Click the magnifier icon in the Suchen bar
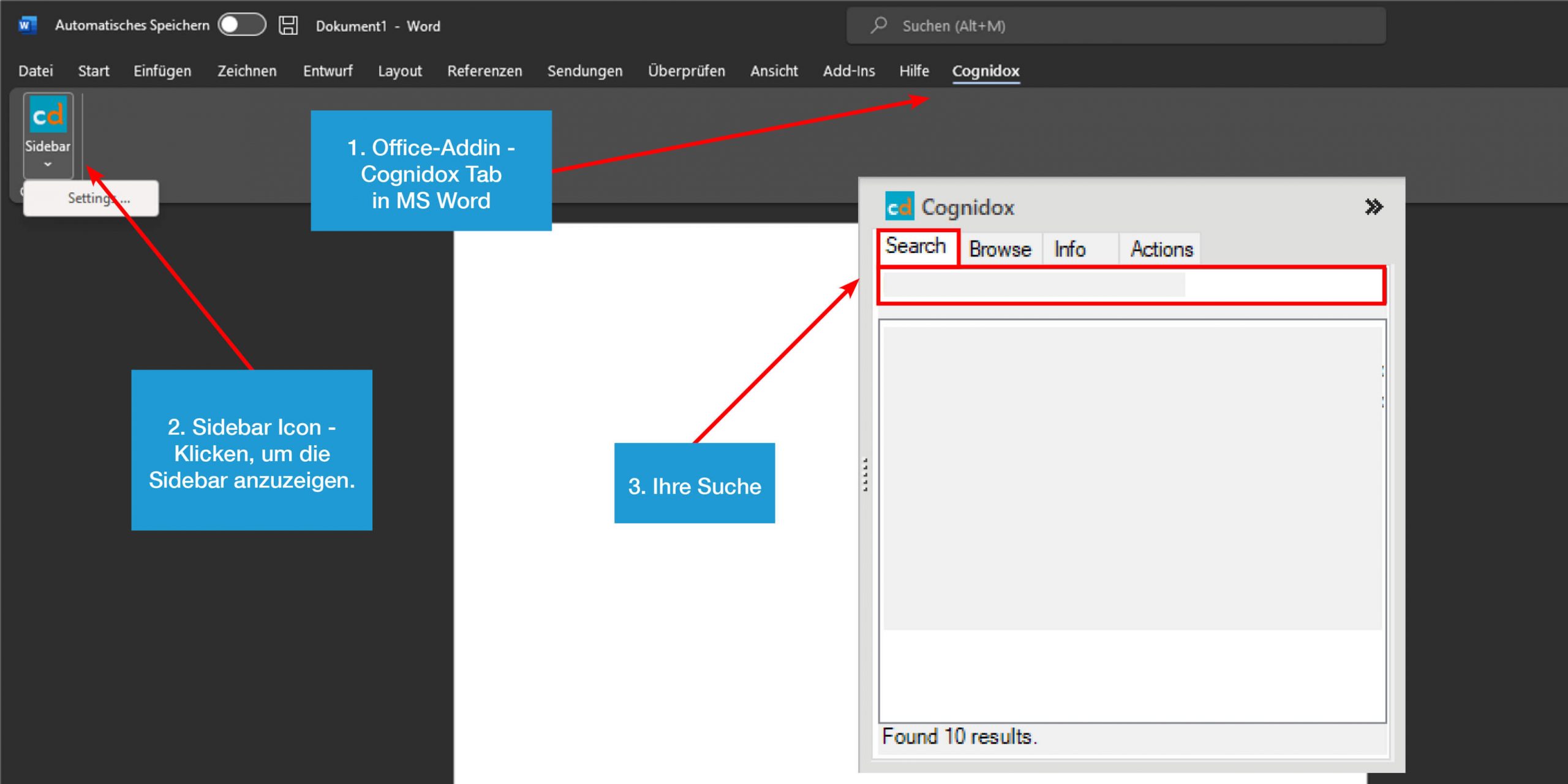This screenshot has width=1568, height=784. point(877,25)
